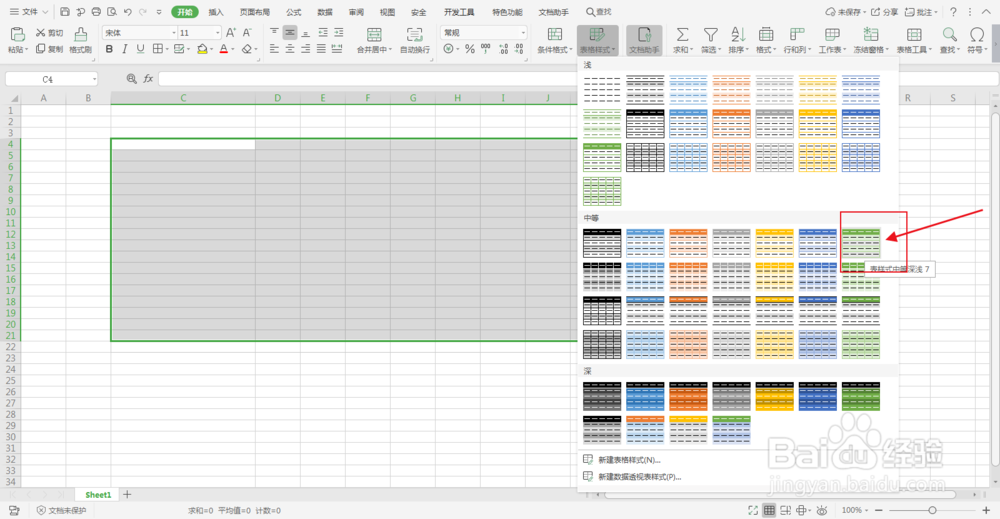
Task: Click the Help question mark icon
Action: [x=953, y=11]
